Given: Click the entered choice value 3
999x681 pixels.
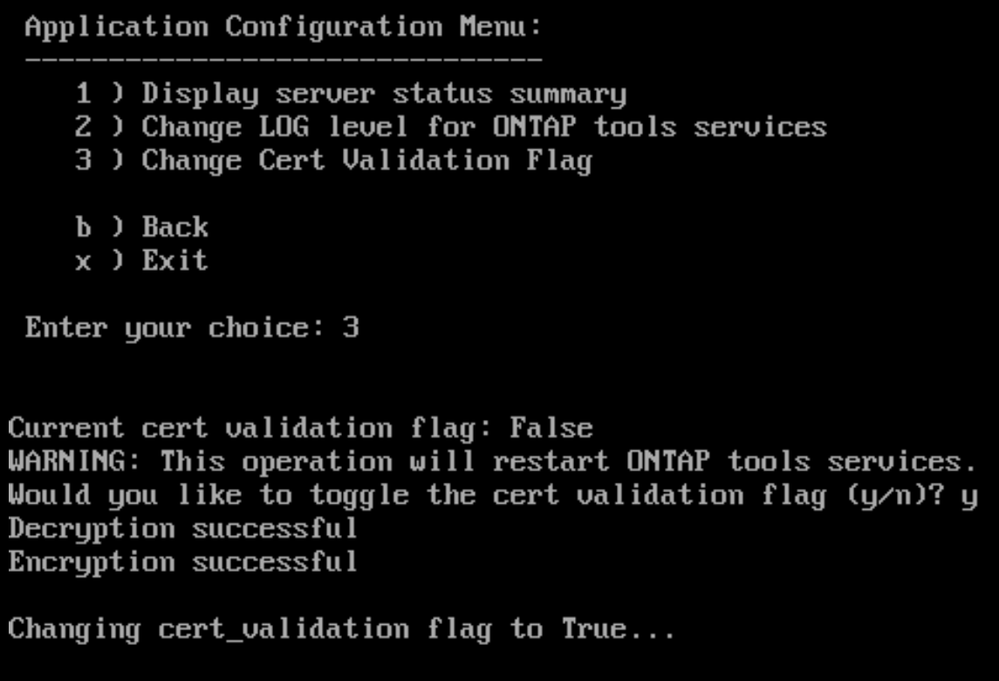Looking at the screenshot, I should [x=350, y=328].
